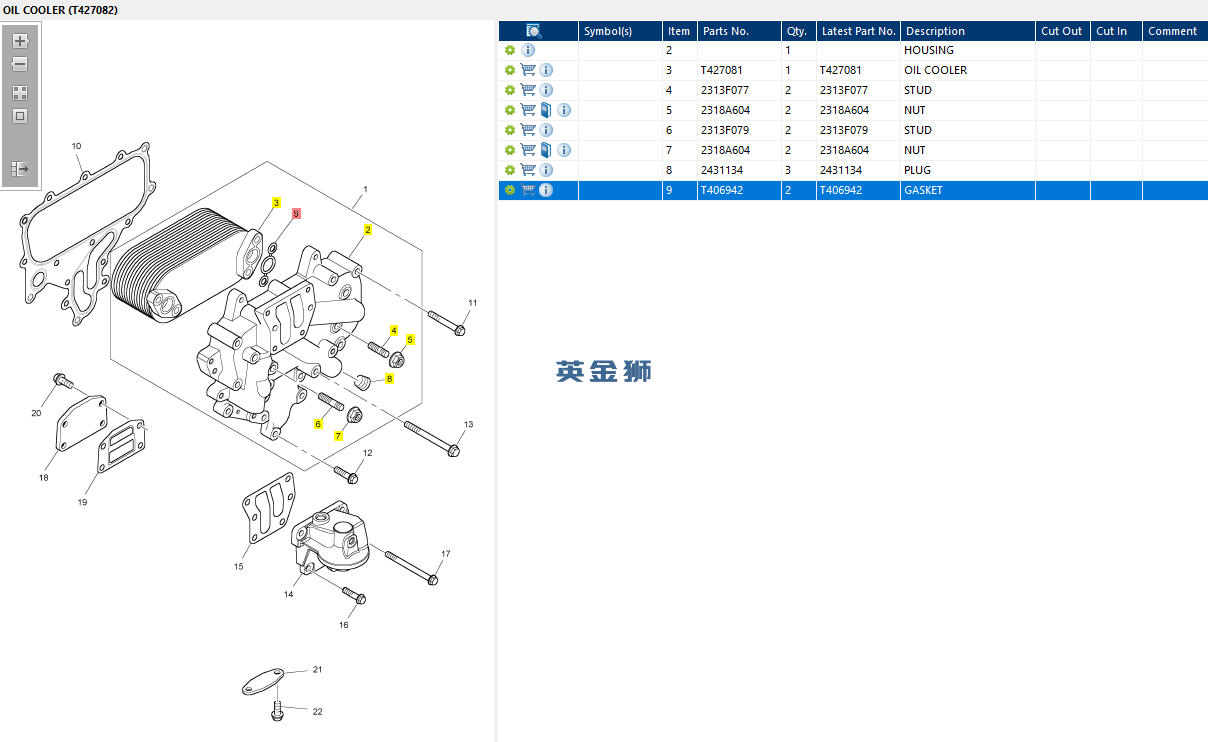This screenshot has height=742, width=1208.
Task: Click callout number 13 on the diagram
Action: tap(468, 425)
